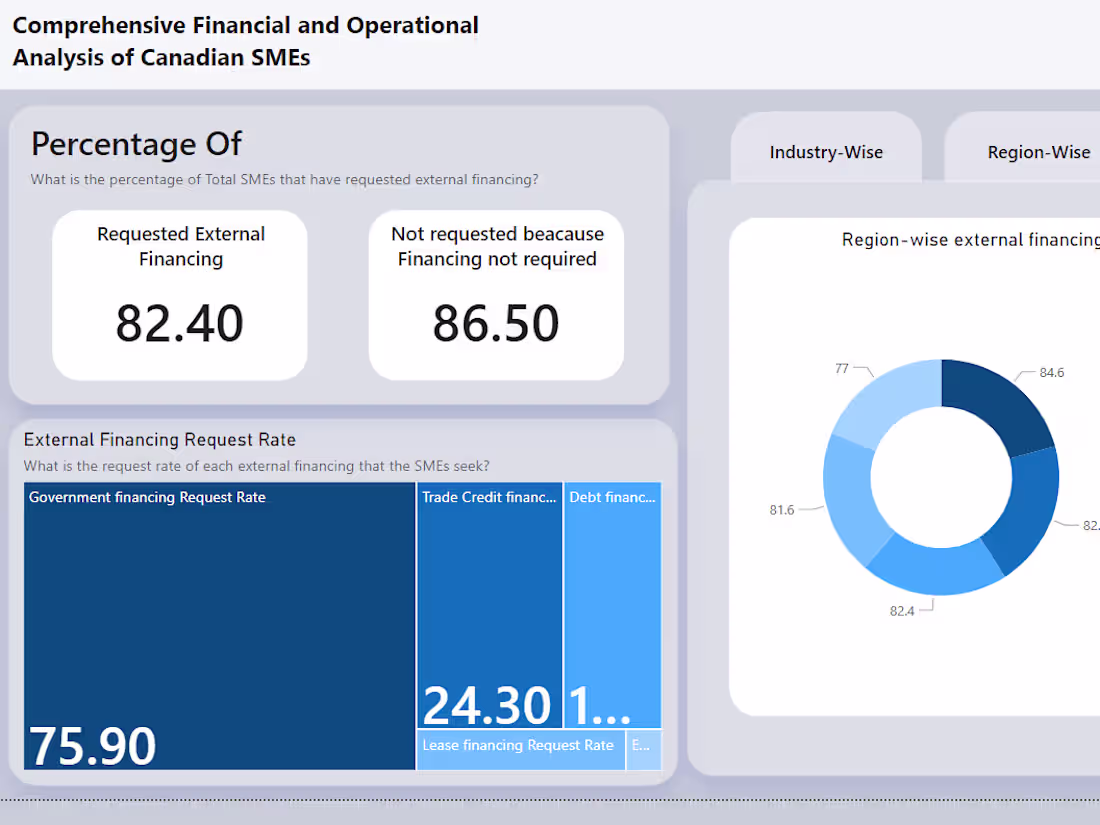Switch to the Industry-Wise tab

826,152
